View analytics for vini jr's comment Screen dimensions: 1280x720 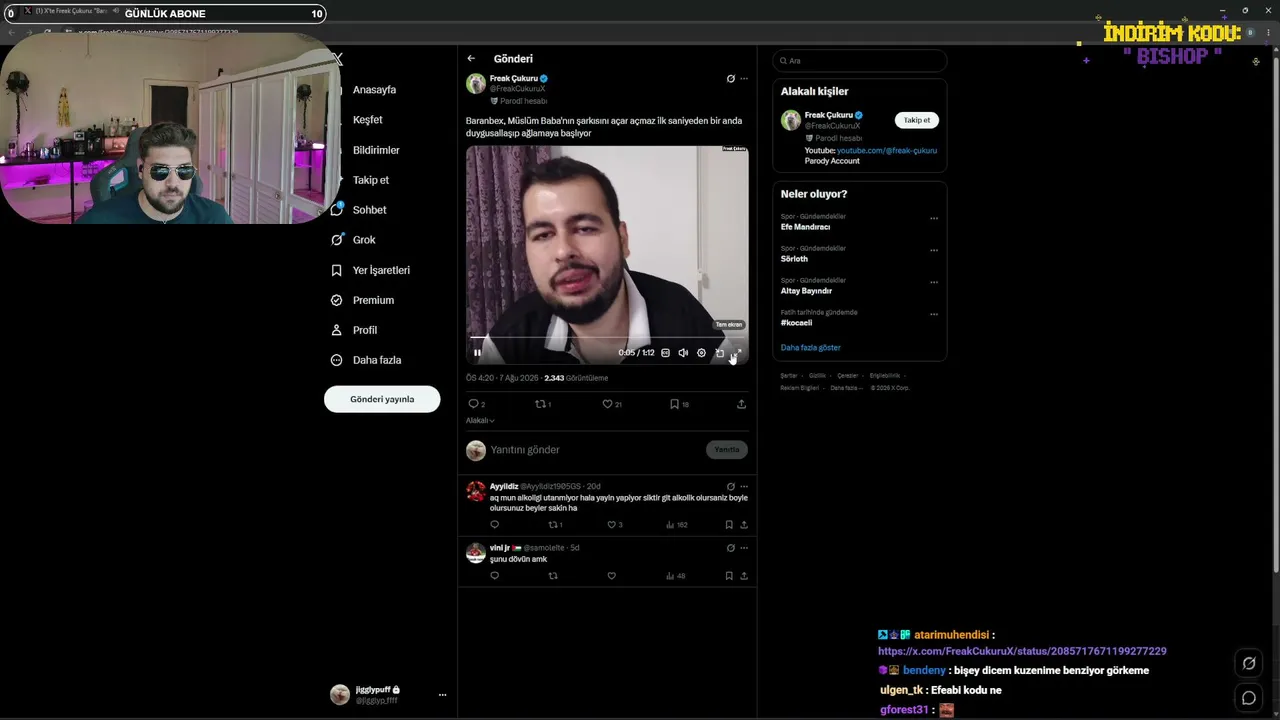point(676,576)
